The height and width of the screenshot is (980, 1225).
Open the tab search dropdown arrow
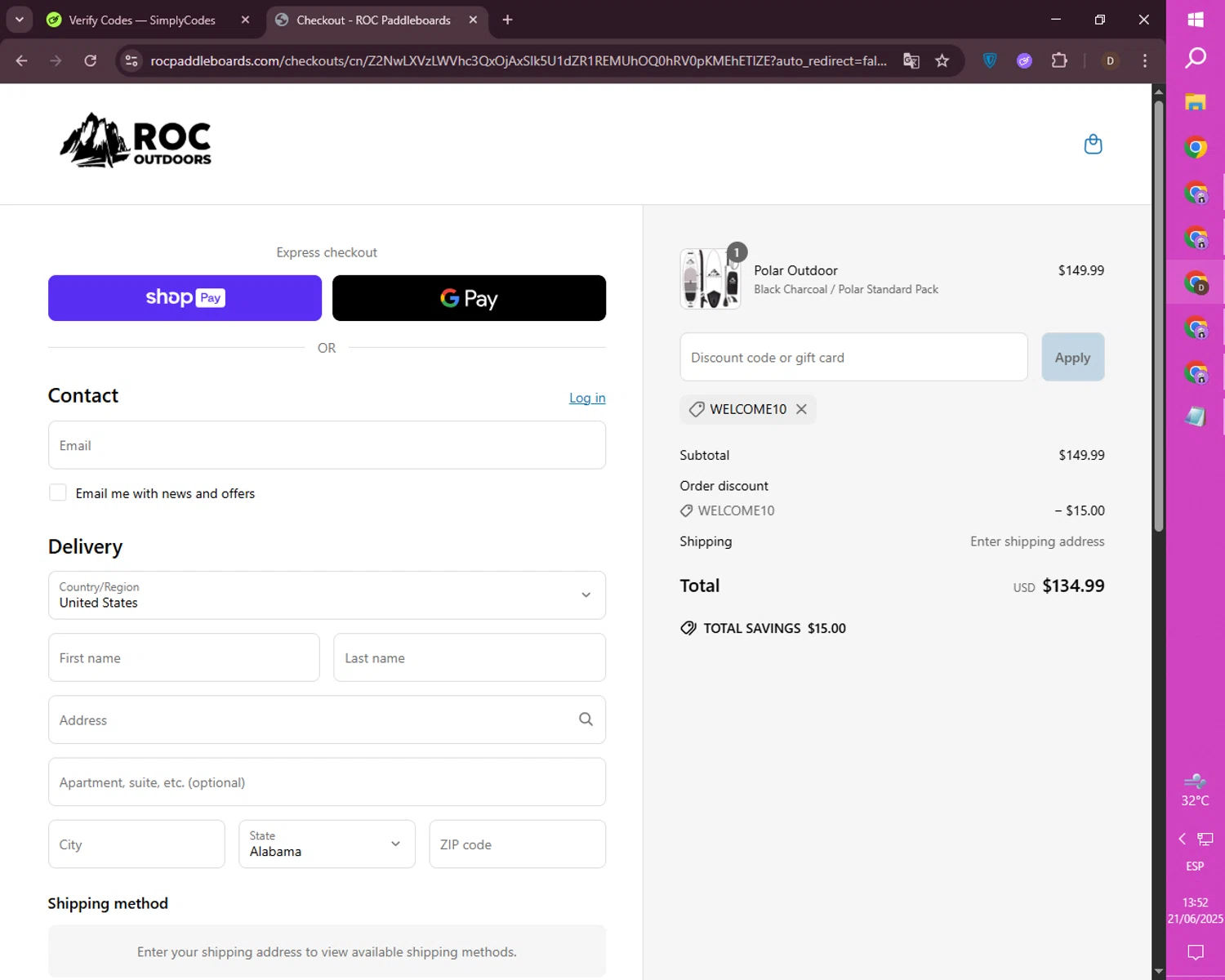coord(19,20)
